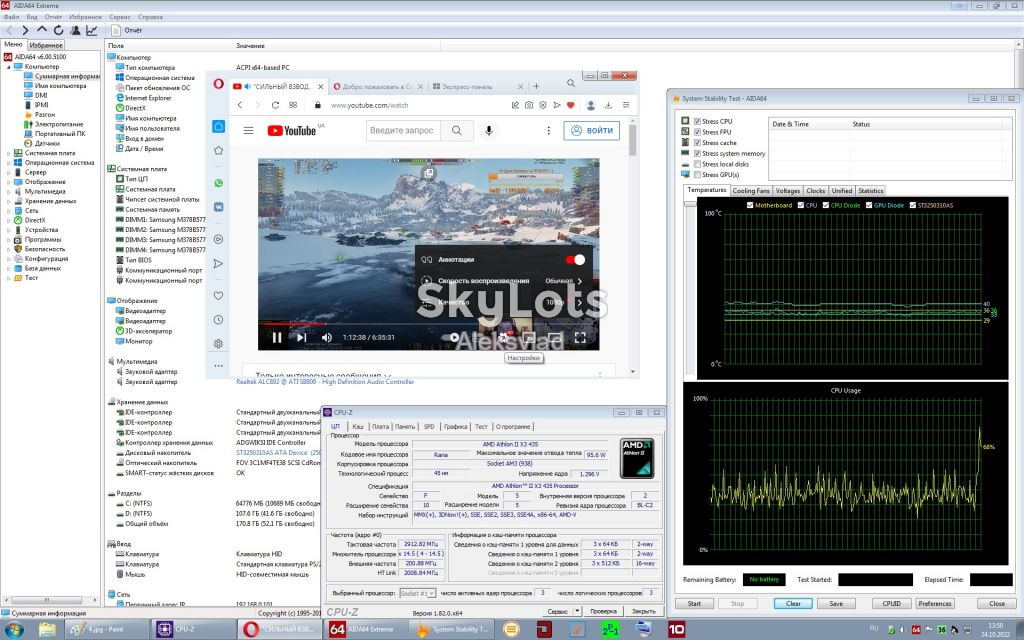The image size is (1024, 640).
Task: Skip to the next YouTube video
Action: tap(301, 338)
